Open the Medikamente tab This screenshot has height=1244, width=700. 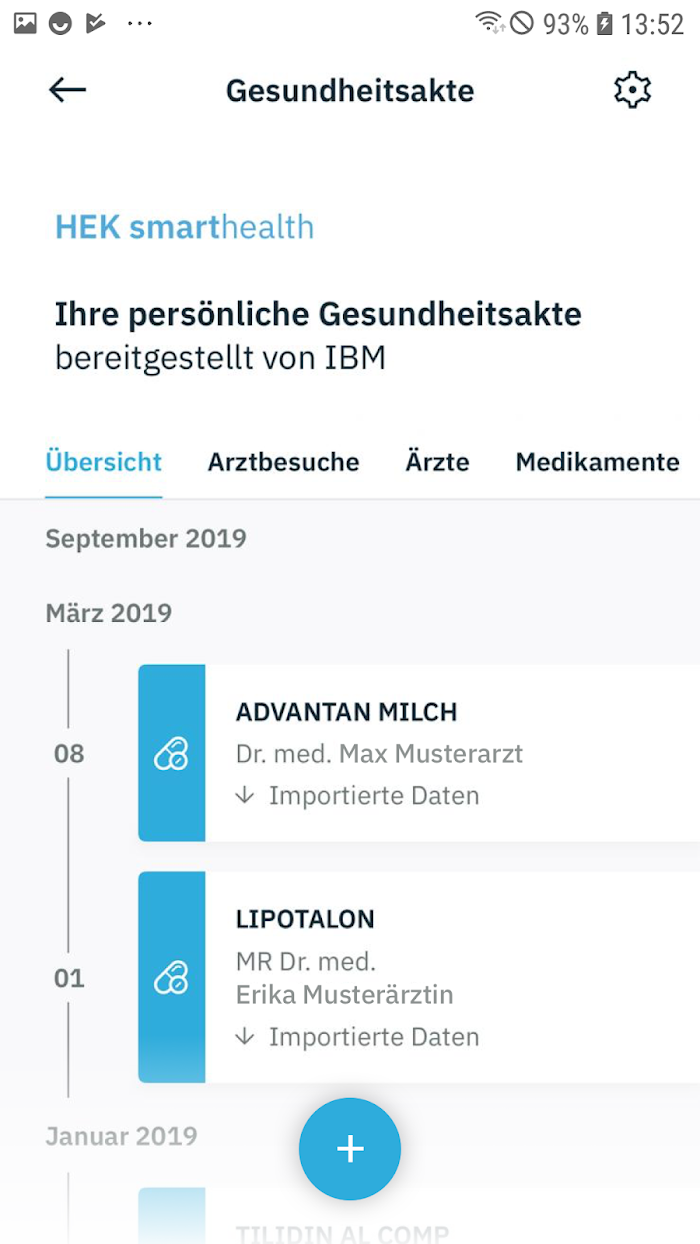click(597, 462)
